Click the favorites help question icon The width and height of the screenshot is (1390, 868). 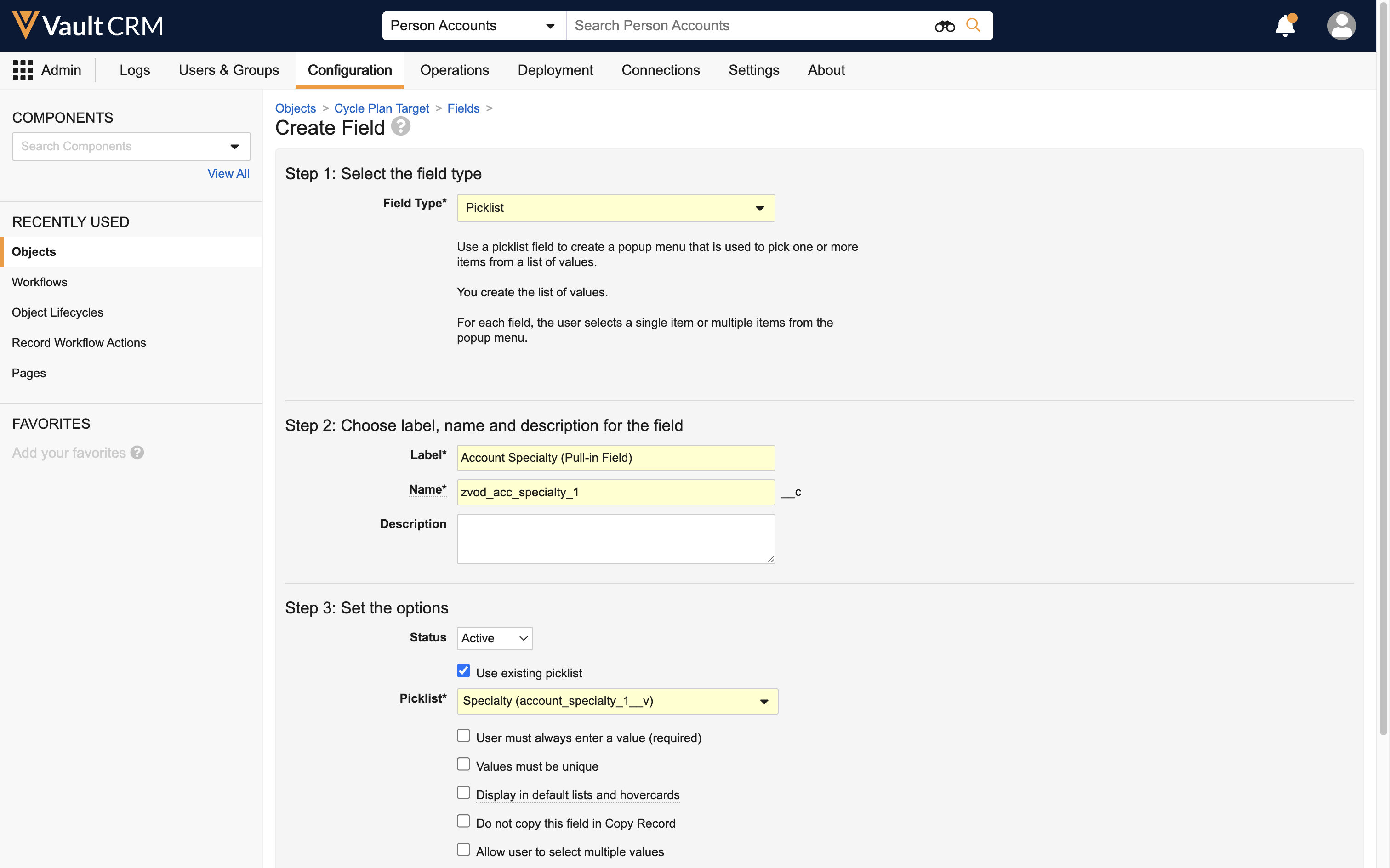137,453
